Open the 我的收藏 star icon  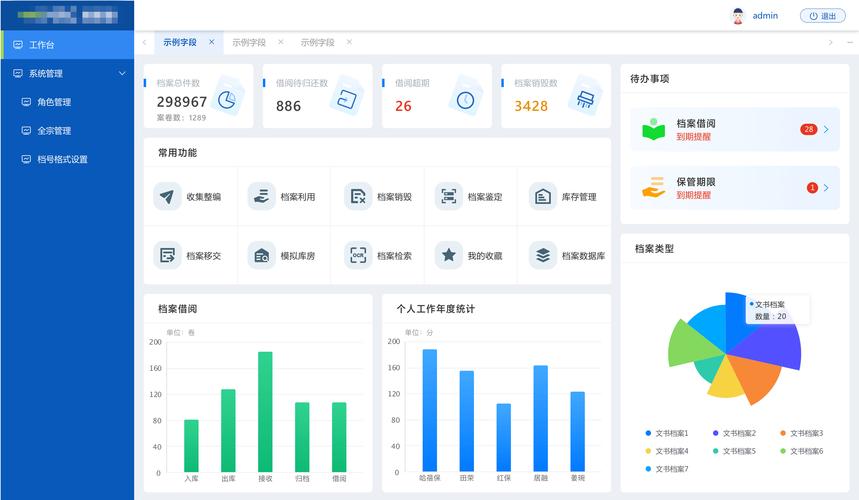pyautogui.click(x=449, y=255)
